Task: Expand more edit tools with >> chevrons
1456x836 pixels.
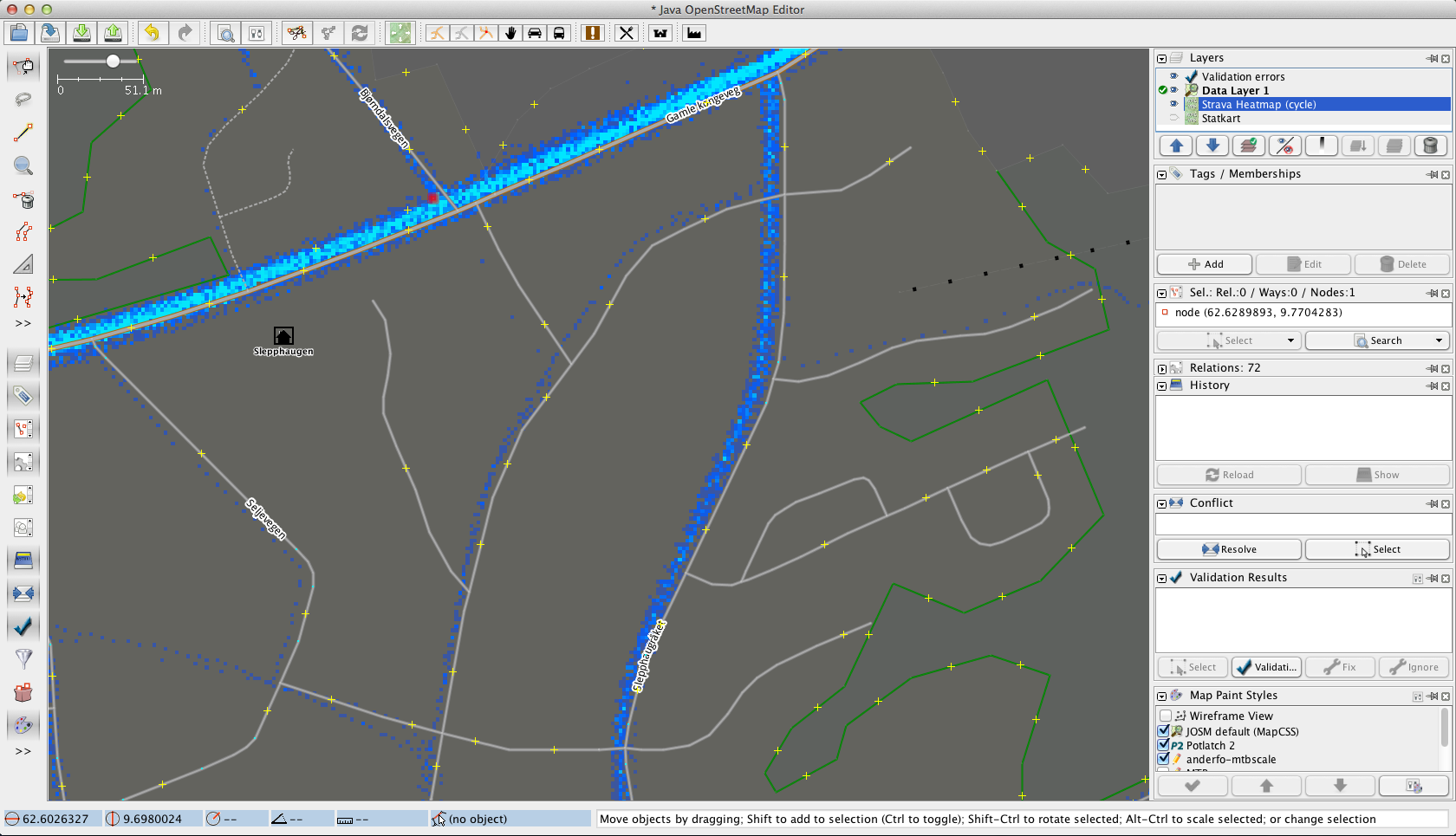Action: 23,323
